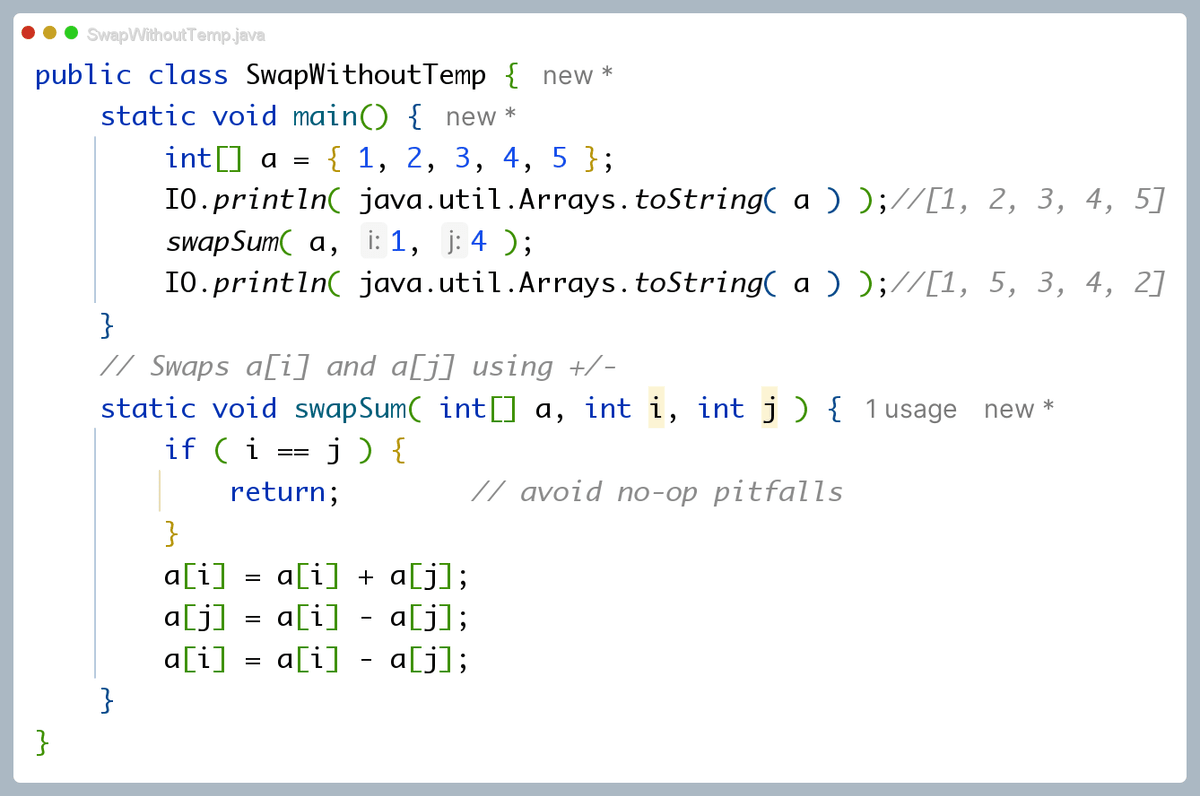Click the line 'a[j] = a[i] - a[j];'
This screenshot has width=1200, height=796.
pyautogui.click(x=317, y=619)
